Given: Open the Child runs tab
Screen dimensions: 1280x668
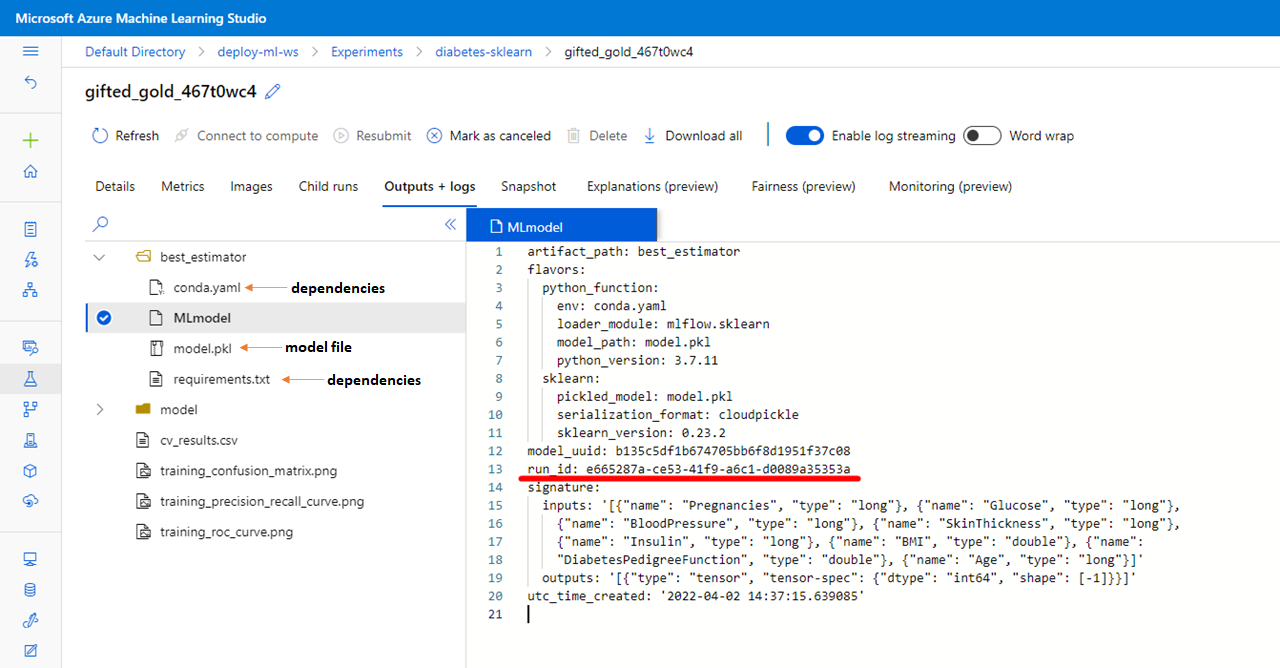Looking at the screenshot, I should 329,186.
